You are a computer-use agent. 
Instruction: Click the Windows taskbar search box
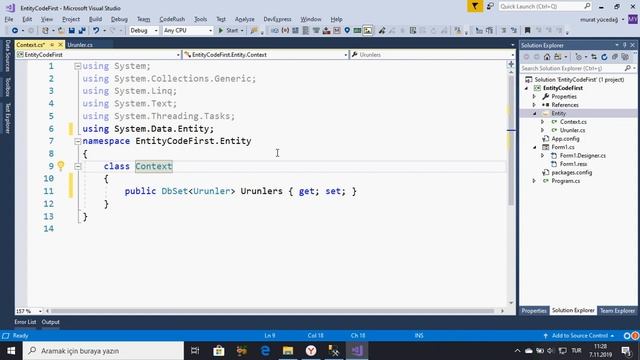click(x=103, y=351)
